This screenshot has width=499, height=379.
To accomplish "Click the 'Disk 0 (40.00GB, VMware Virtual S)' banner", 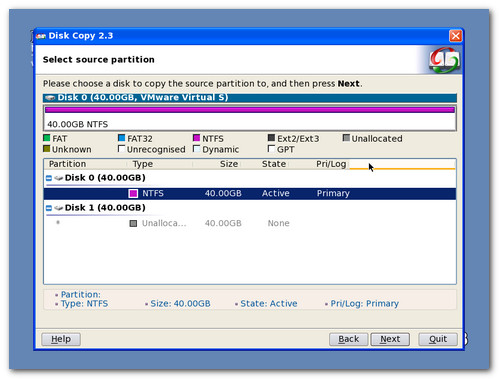I will [x=250, y=98].
